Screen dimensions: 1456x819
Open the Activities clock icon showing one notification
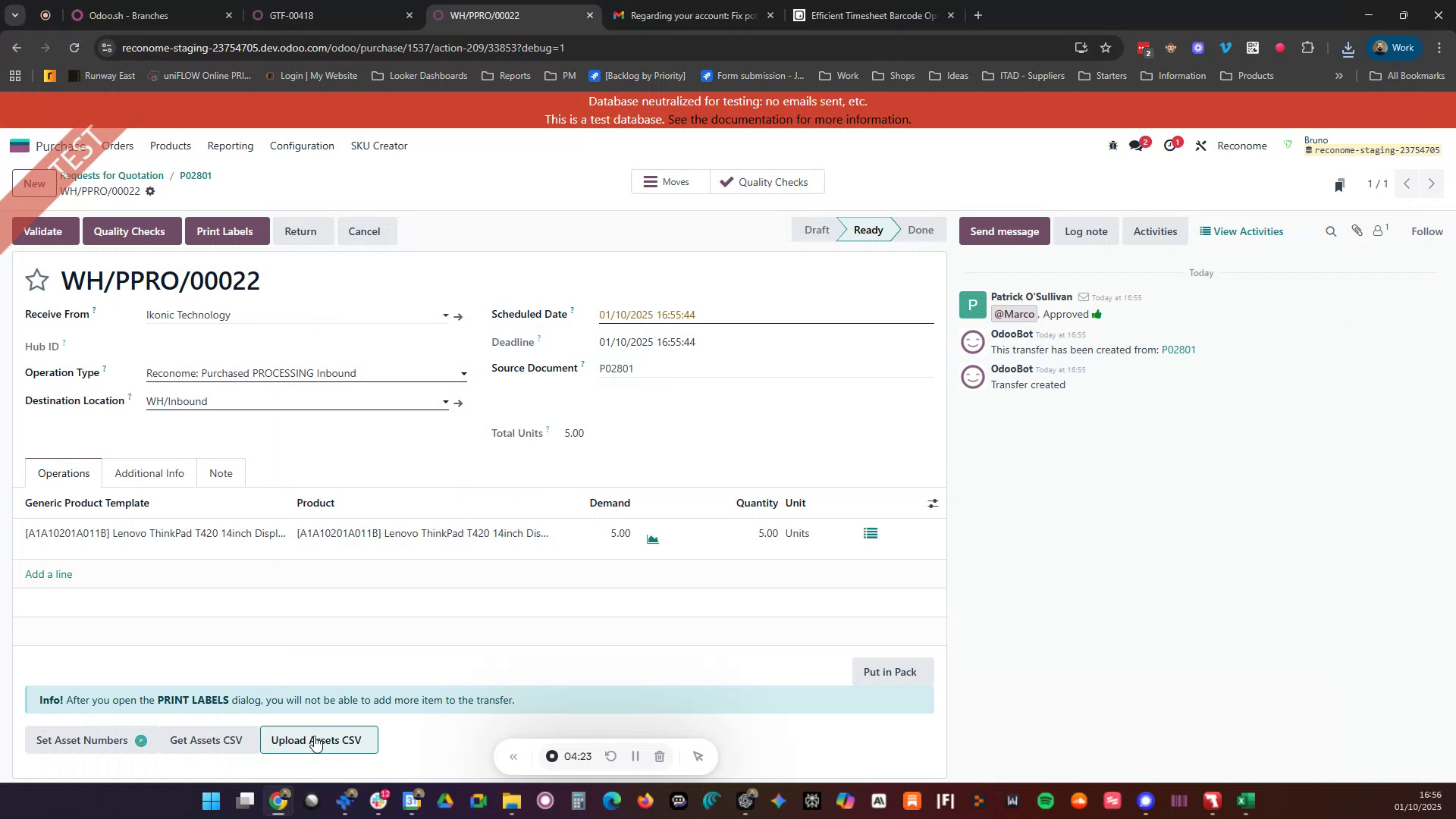pos(1171,145)
